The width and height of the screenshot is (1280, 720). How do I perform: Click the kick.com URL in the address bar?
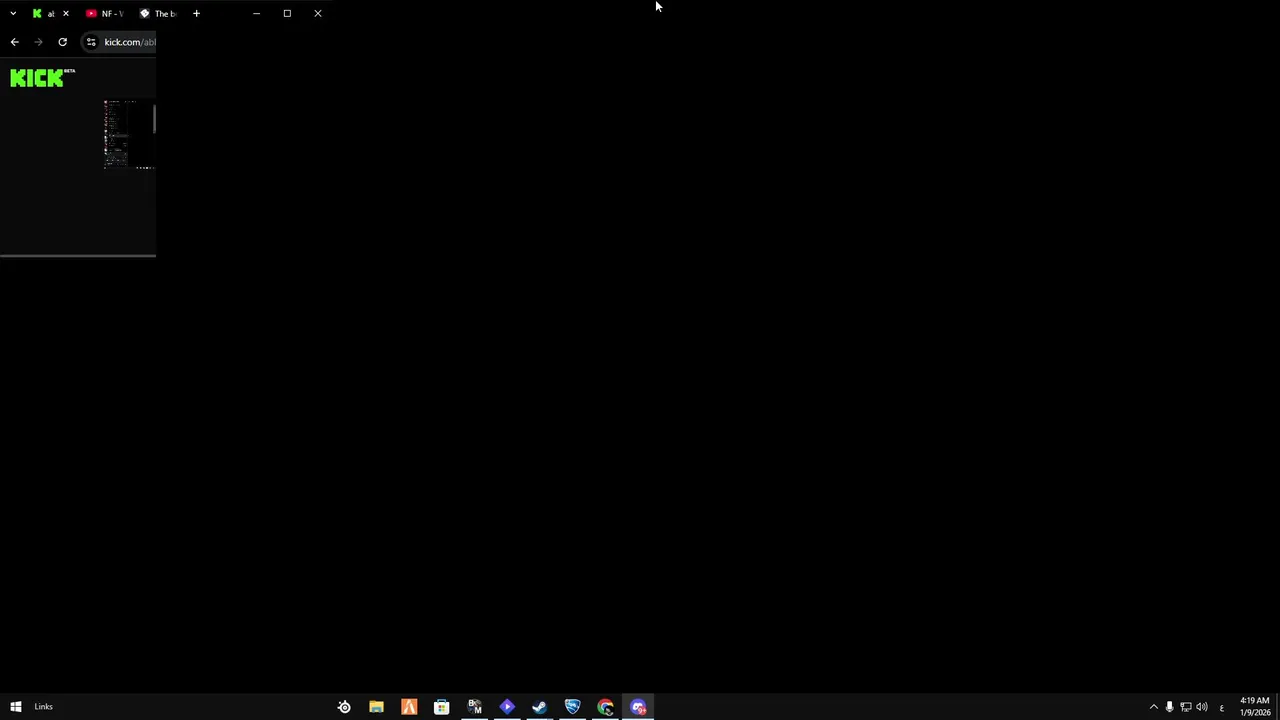[129, 42]
